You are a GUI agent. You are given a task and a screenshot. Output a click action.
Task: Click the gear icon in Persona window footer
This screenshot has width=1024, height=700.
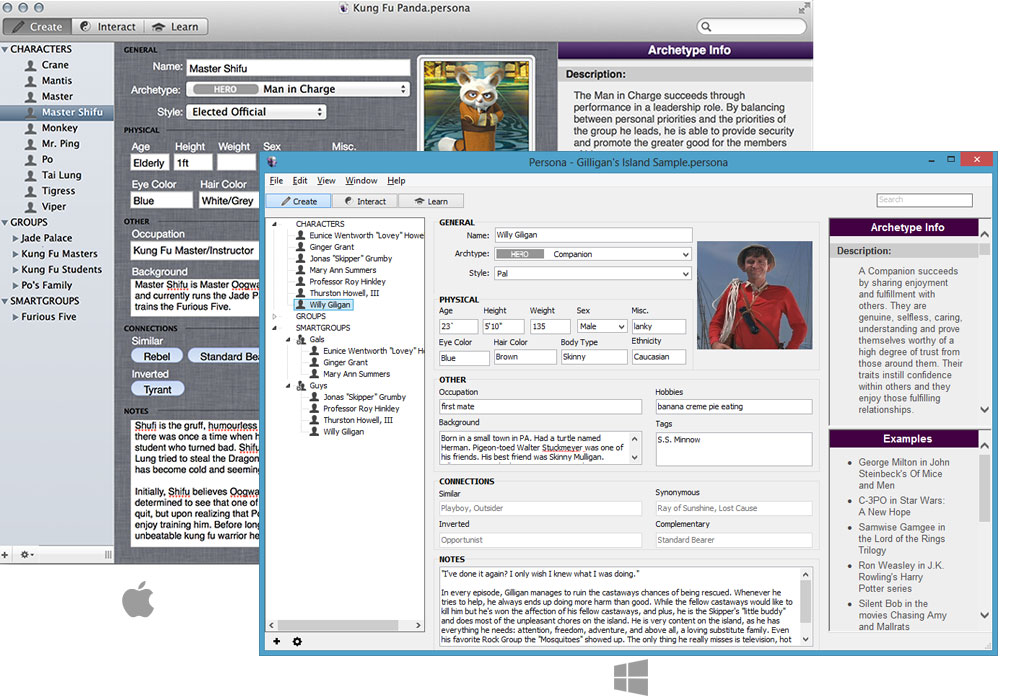(297, 641)
